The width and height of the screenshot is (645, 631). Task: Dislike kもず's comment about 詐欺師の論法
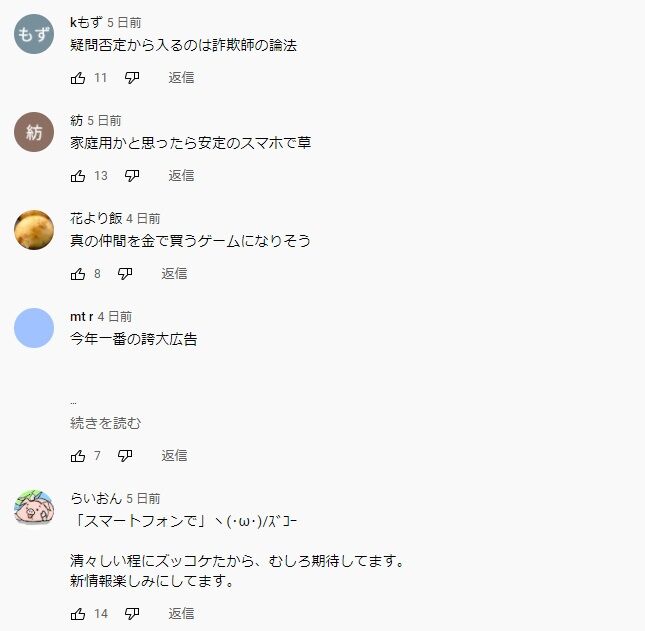click(132, 78)
